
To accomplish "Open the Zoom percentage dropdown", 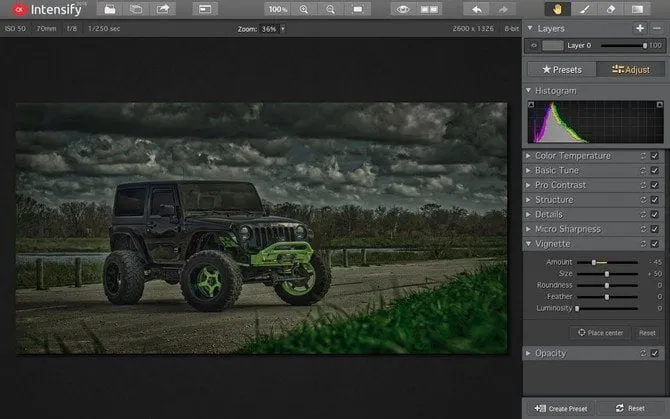I will [x=283, y=29].
